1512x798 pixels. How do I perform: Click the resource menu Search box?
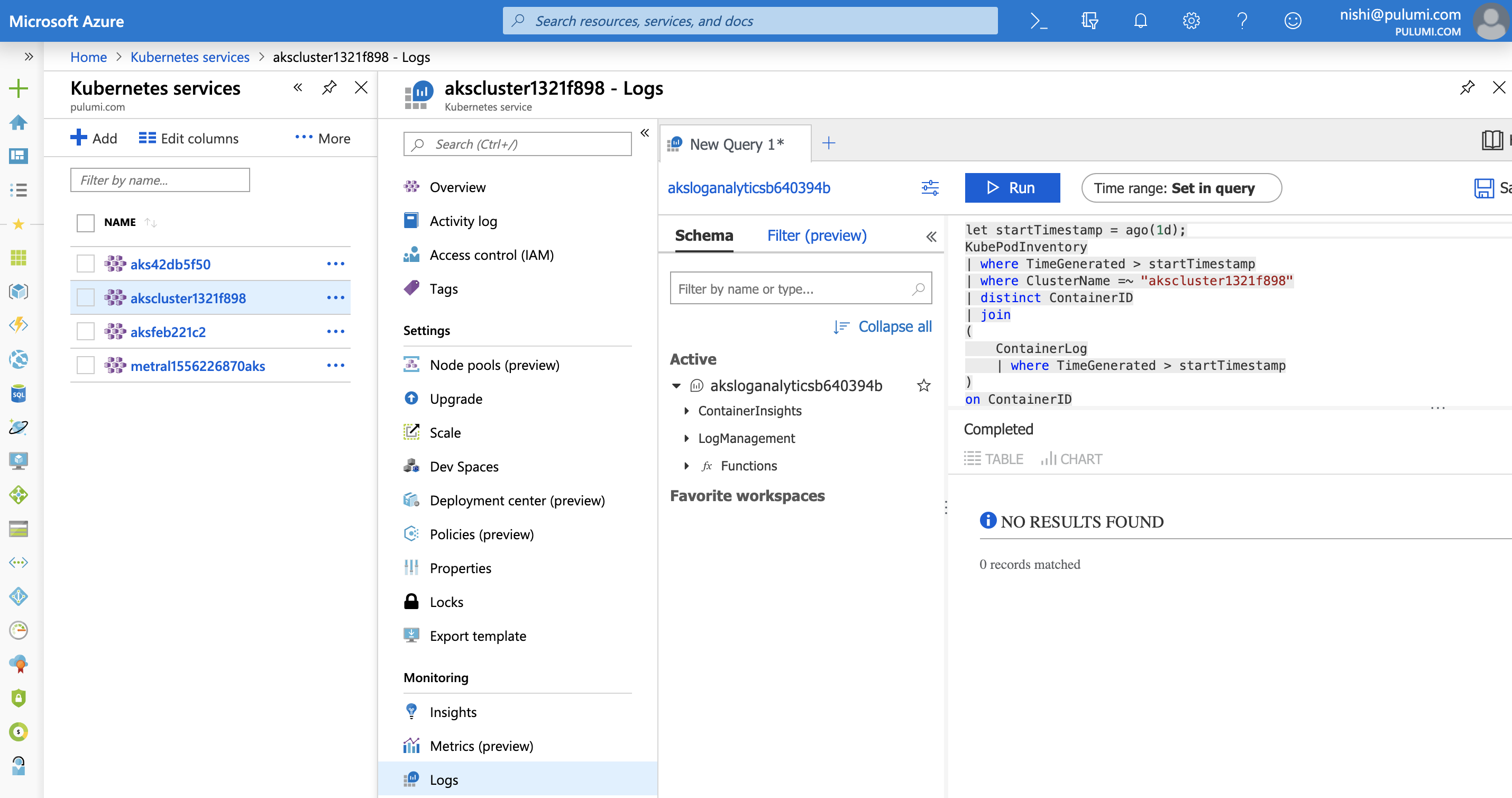coord(517,144)
